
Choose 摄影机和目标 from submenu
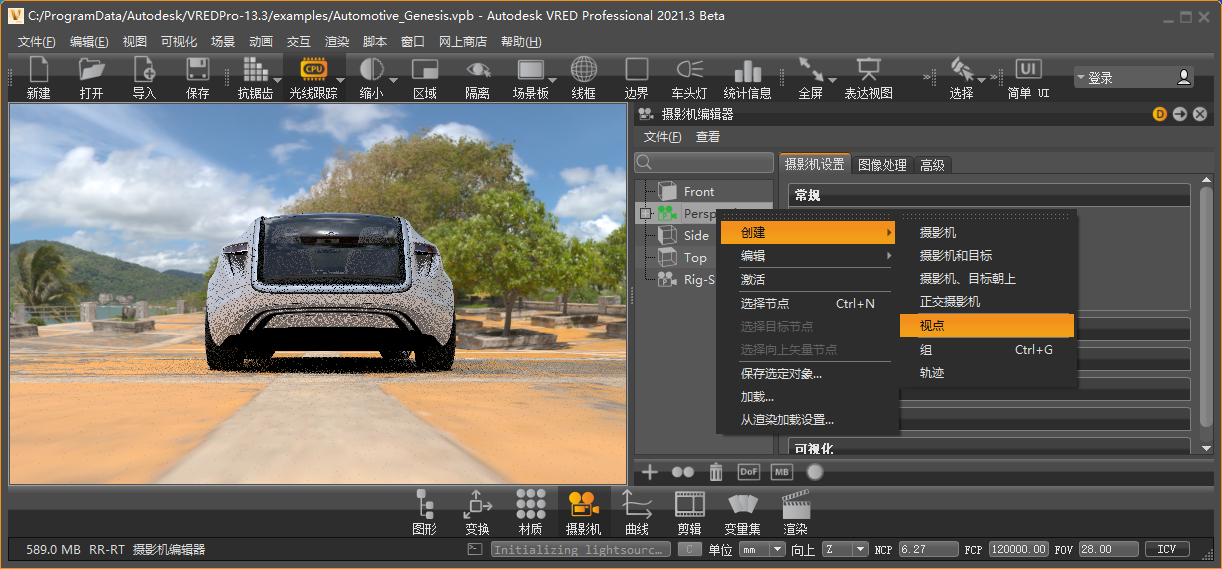click(987, 256)
